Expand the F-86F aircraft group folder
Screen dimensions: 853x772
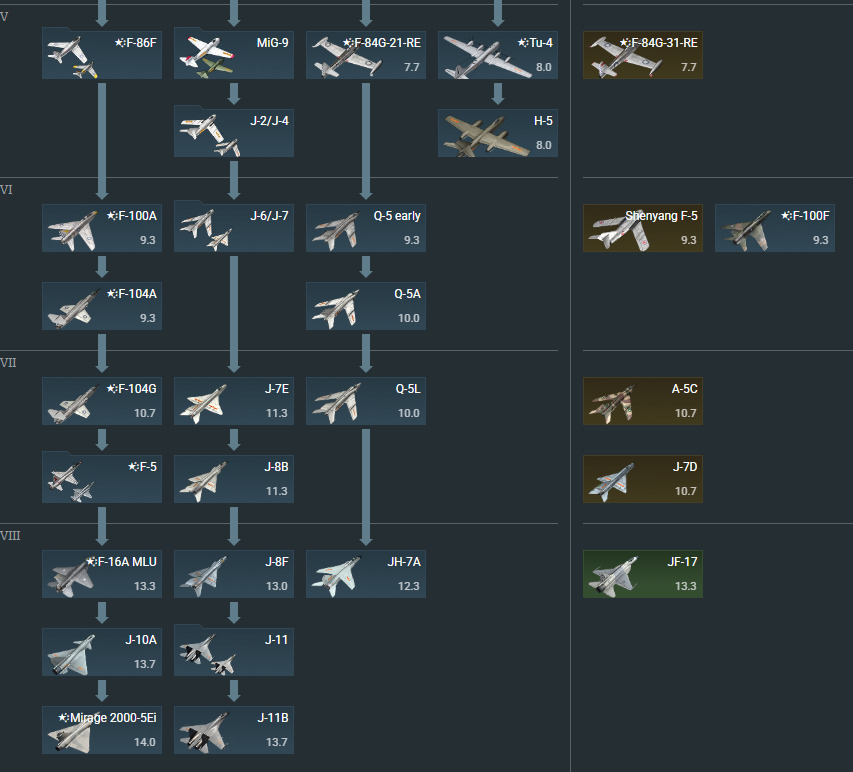(x=102, y=53)
